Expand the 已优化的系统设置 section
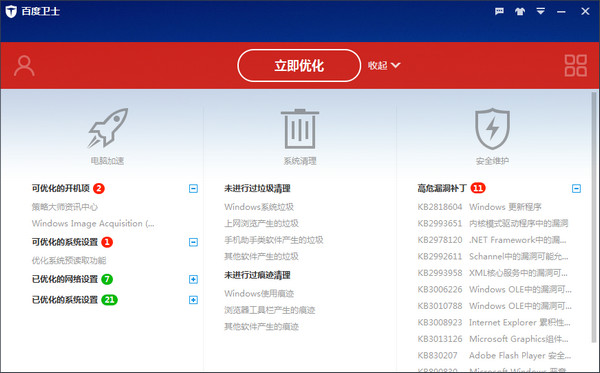The width and height of the screenshot is (600, 373). 193,300
